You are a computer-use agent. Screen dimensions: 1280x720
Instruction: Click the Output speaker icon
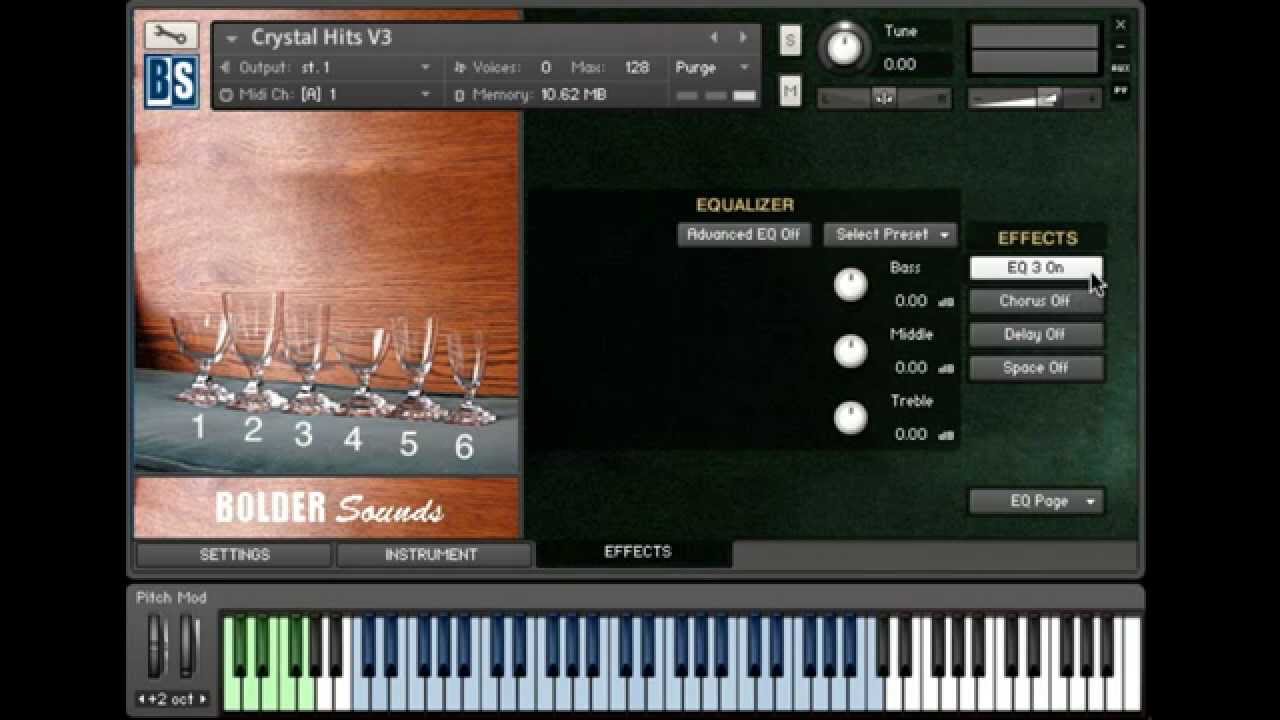[x=225, y=67]
